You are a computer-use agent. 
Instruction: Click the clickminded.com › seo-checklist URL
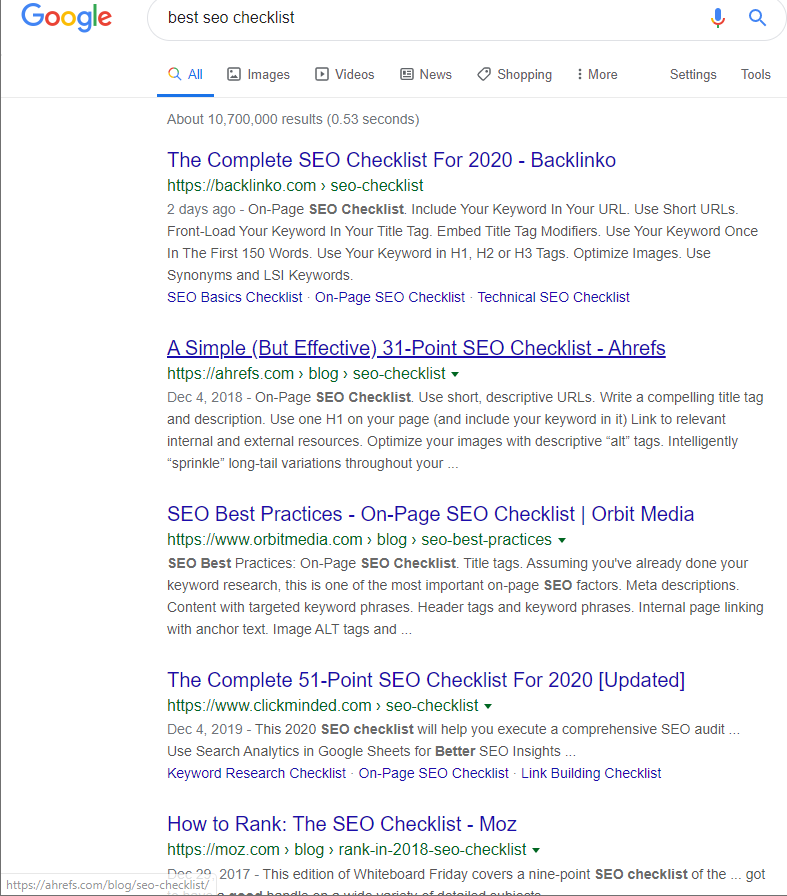[322, 706]
